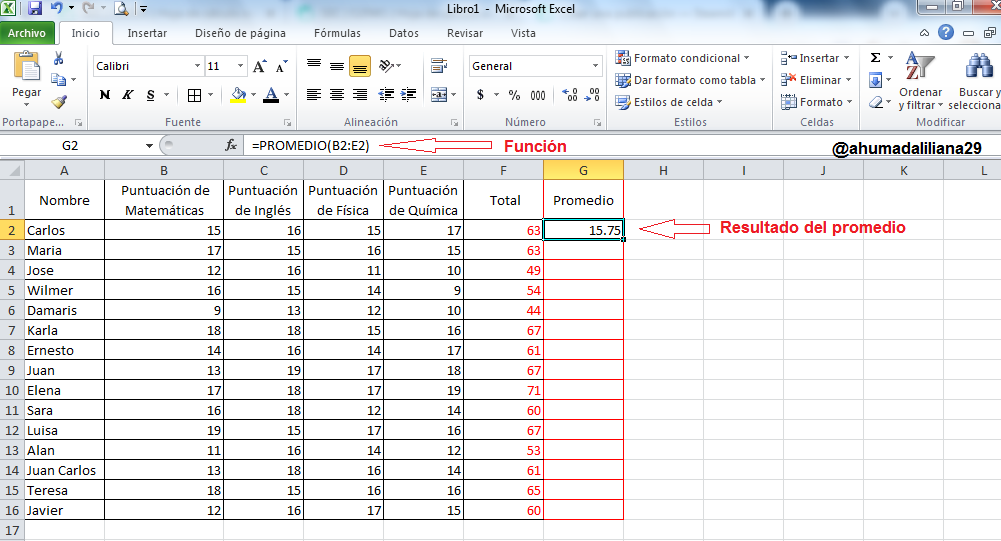Image resolution: width=1001 pixels, height=541 pixels.
Task: Switch to Diseño de página tab
Action: point(240,33)
